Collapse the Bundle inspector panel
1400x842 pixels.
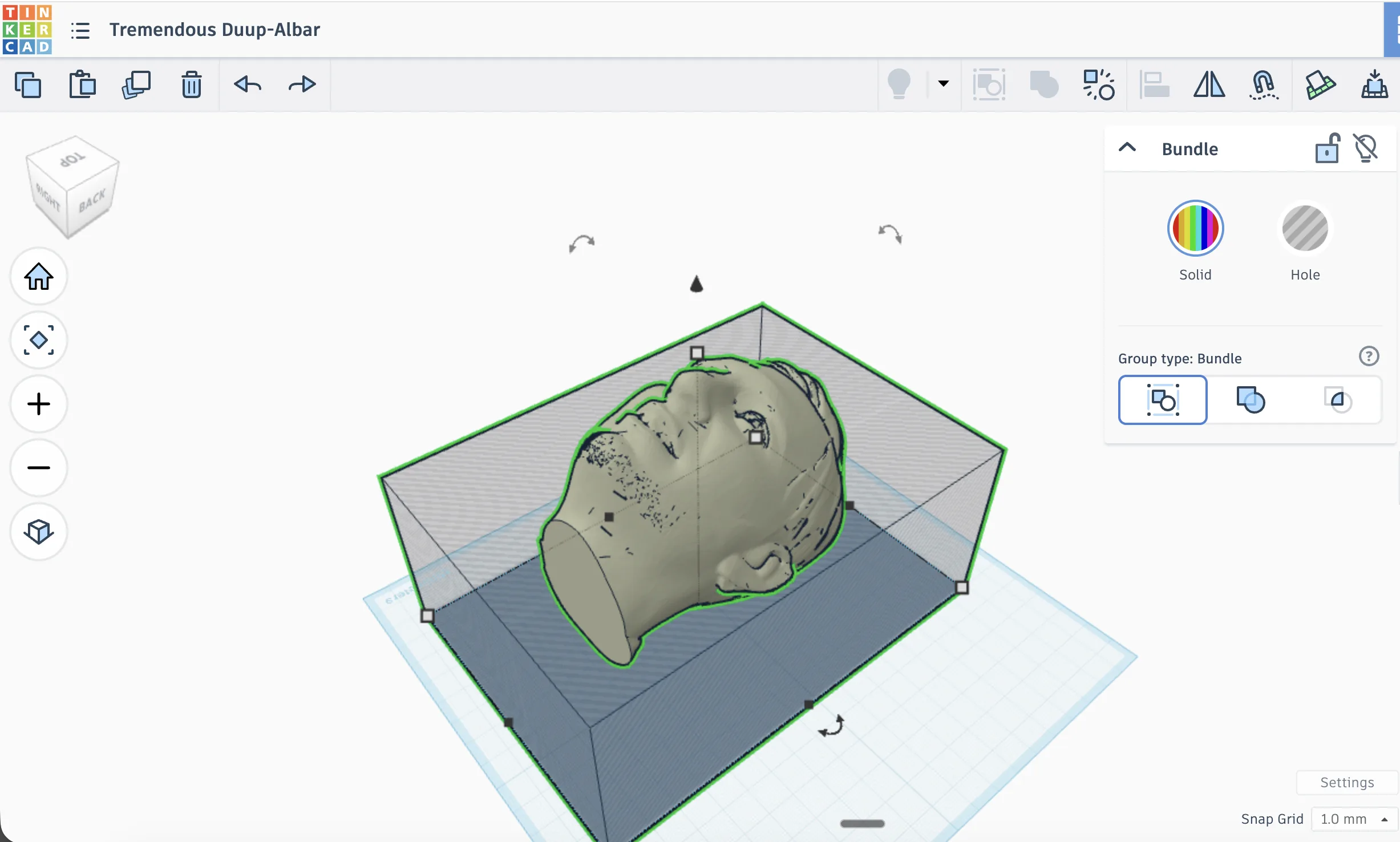click(x=1127, y=148)
